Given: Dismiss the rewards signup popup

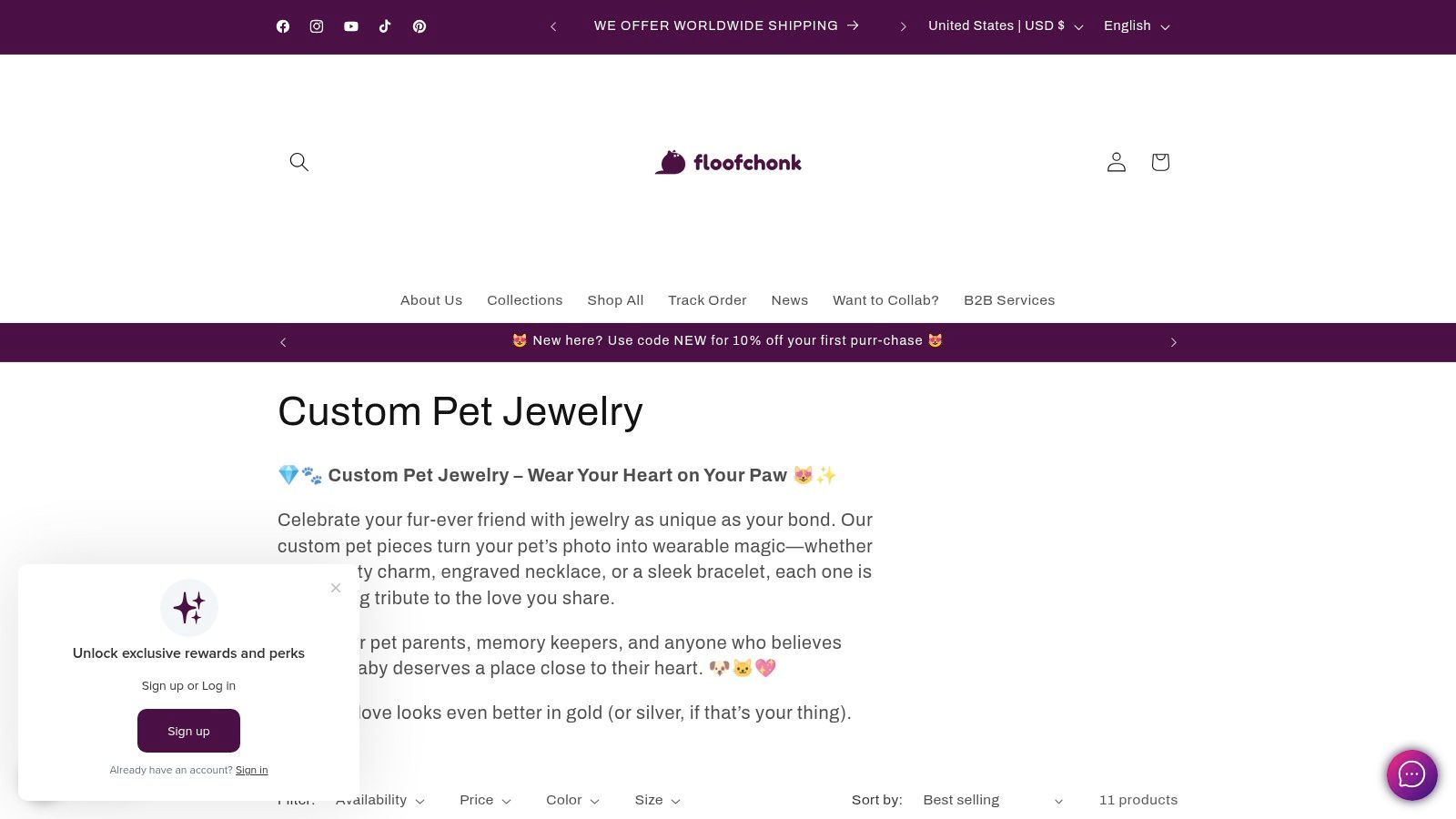Looking at the screenshot, I should point(336,588).
